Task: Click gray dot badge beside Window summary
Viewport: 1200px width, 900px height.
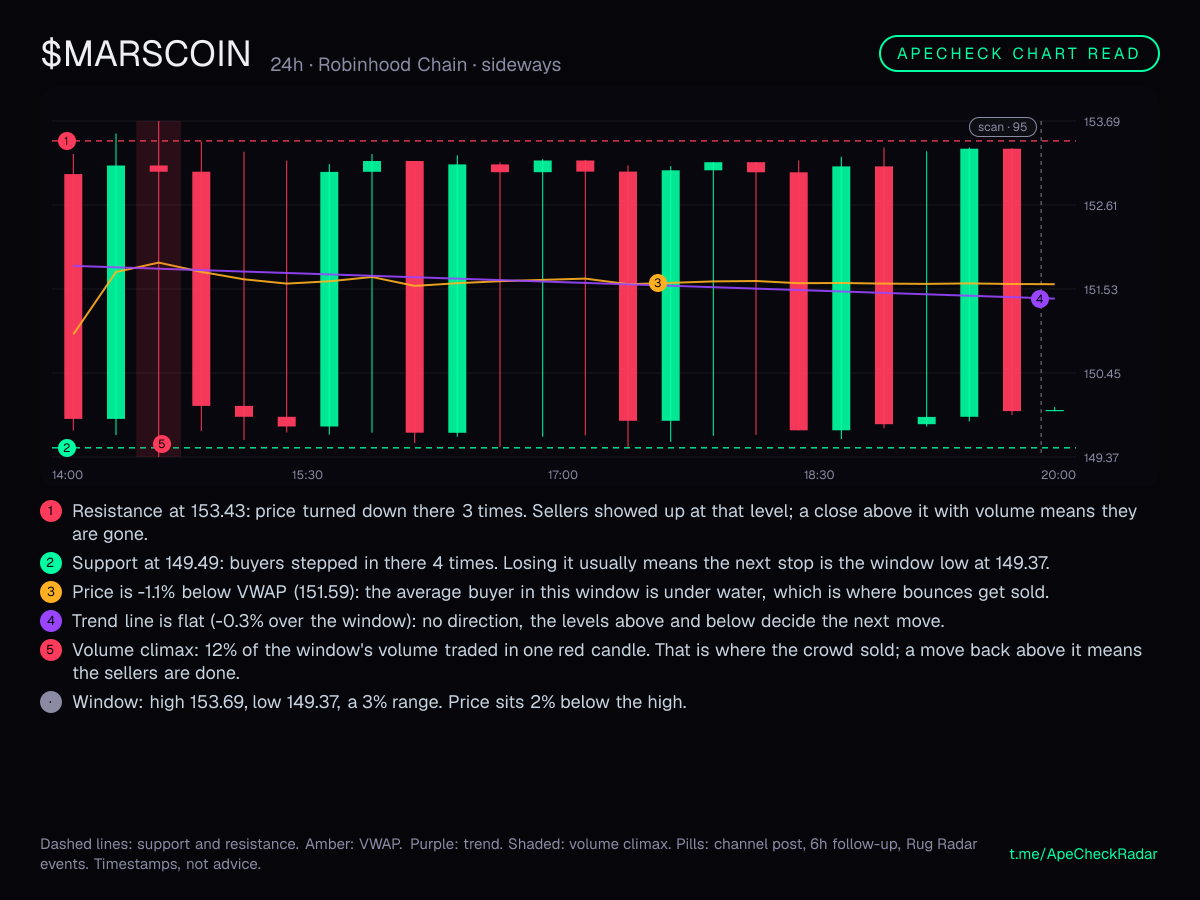Action: (51, 702)
